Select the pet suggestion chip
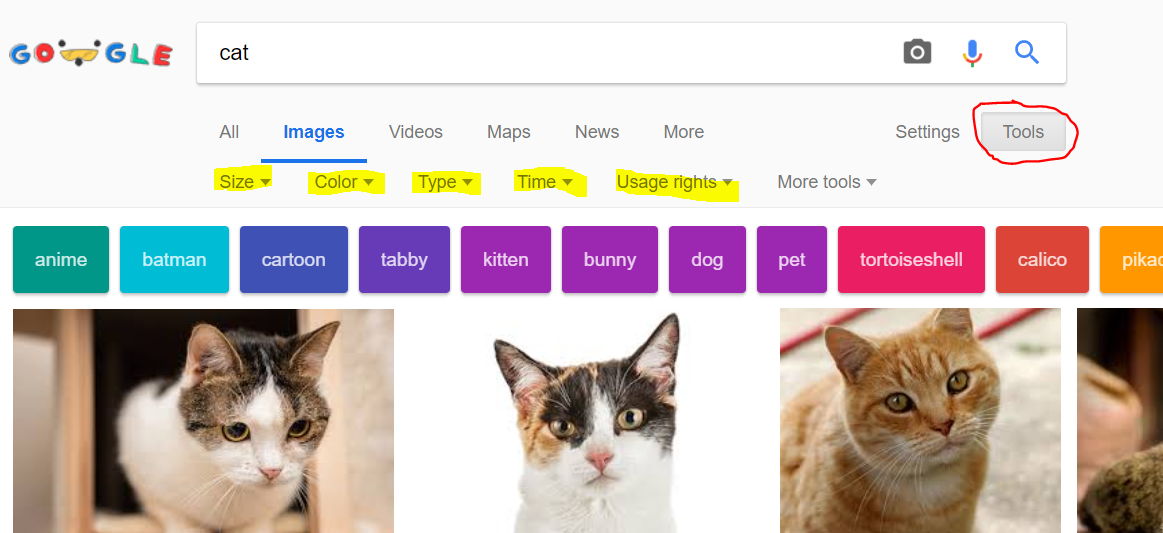This screenshot has width=1163, height=533. tap(792, 259)
